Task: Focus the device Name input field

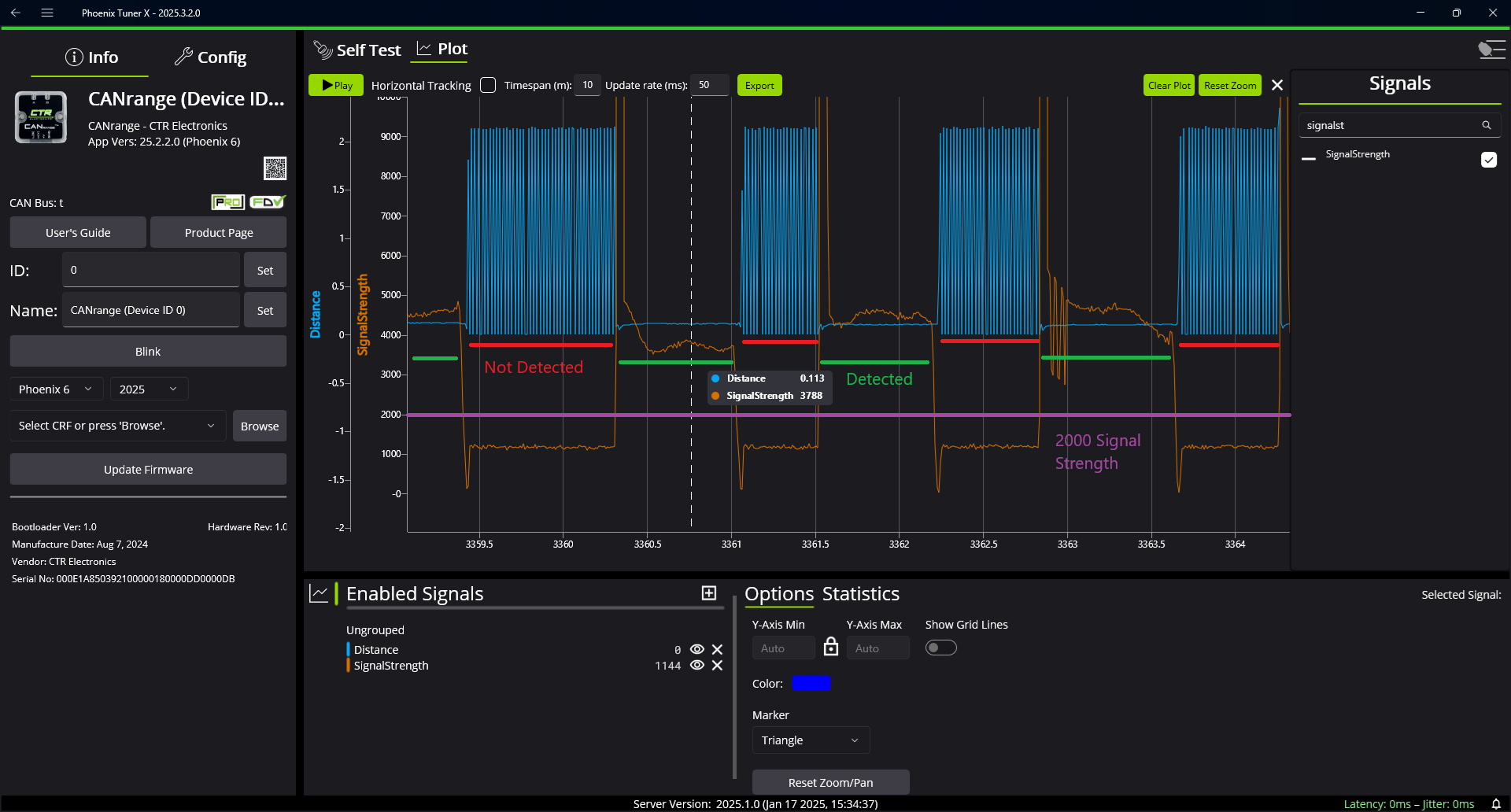Action: (151, 310)
